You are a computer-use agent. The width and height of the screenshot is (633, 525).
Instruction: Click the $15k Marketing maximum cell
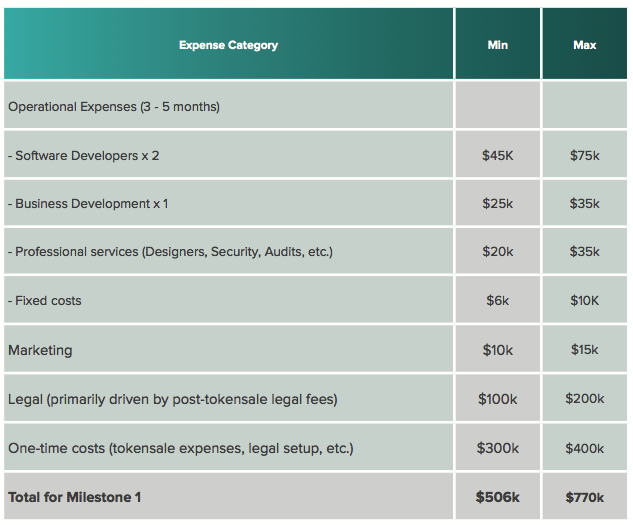(x=585, y=350)
